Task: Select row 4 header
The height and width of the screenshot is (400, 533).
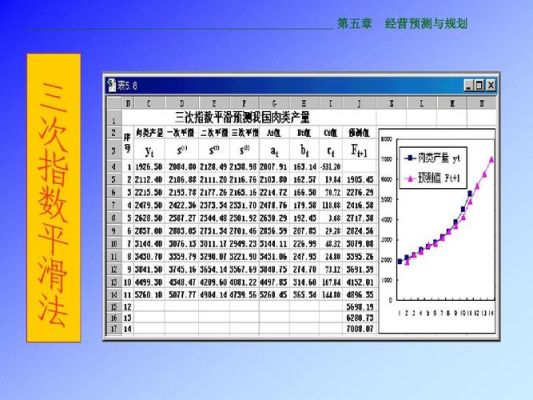Action: (x=114, y=167)
